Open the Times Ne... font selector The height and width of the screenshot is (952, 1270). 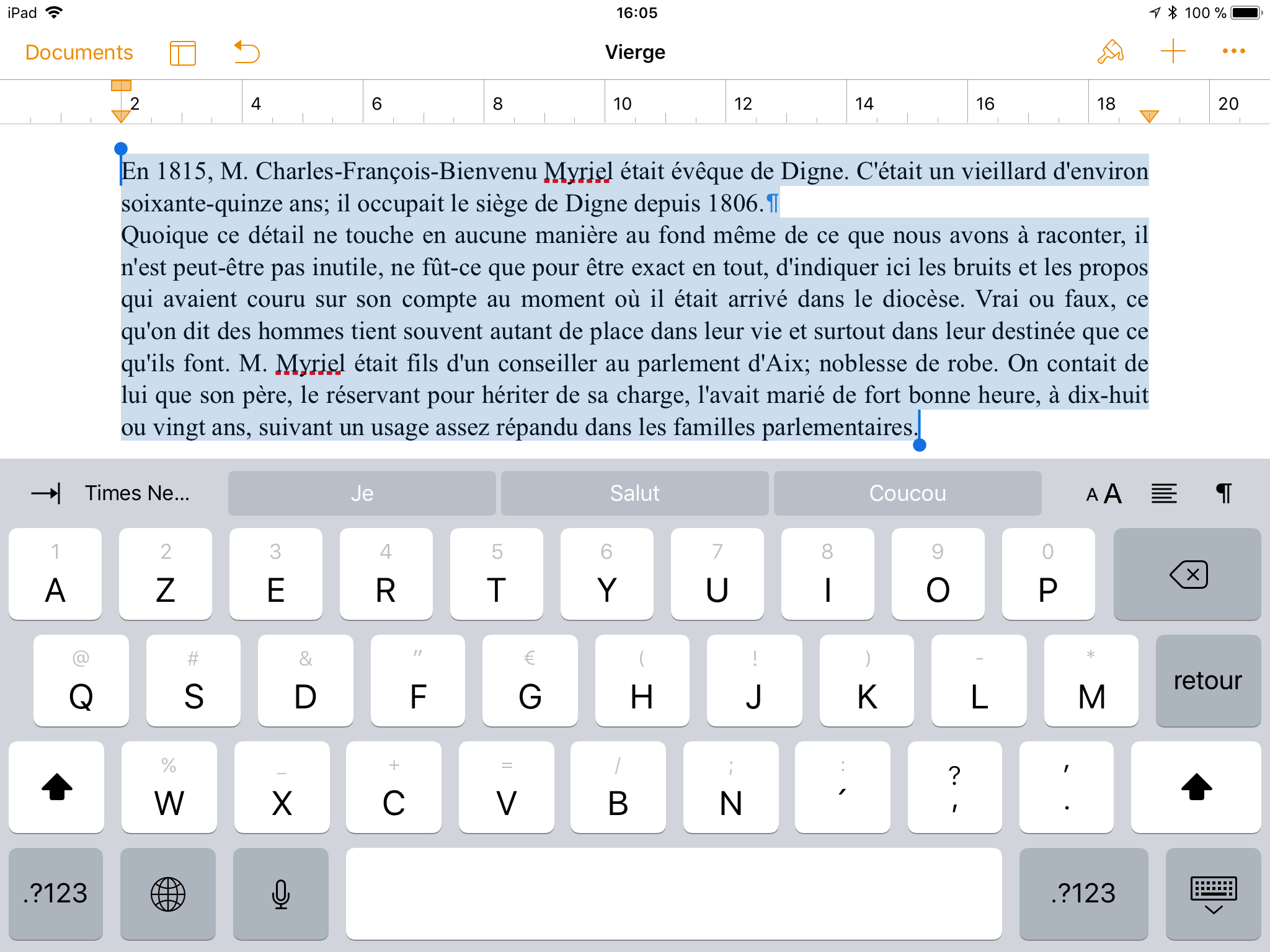coord(137,493)
